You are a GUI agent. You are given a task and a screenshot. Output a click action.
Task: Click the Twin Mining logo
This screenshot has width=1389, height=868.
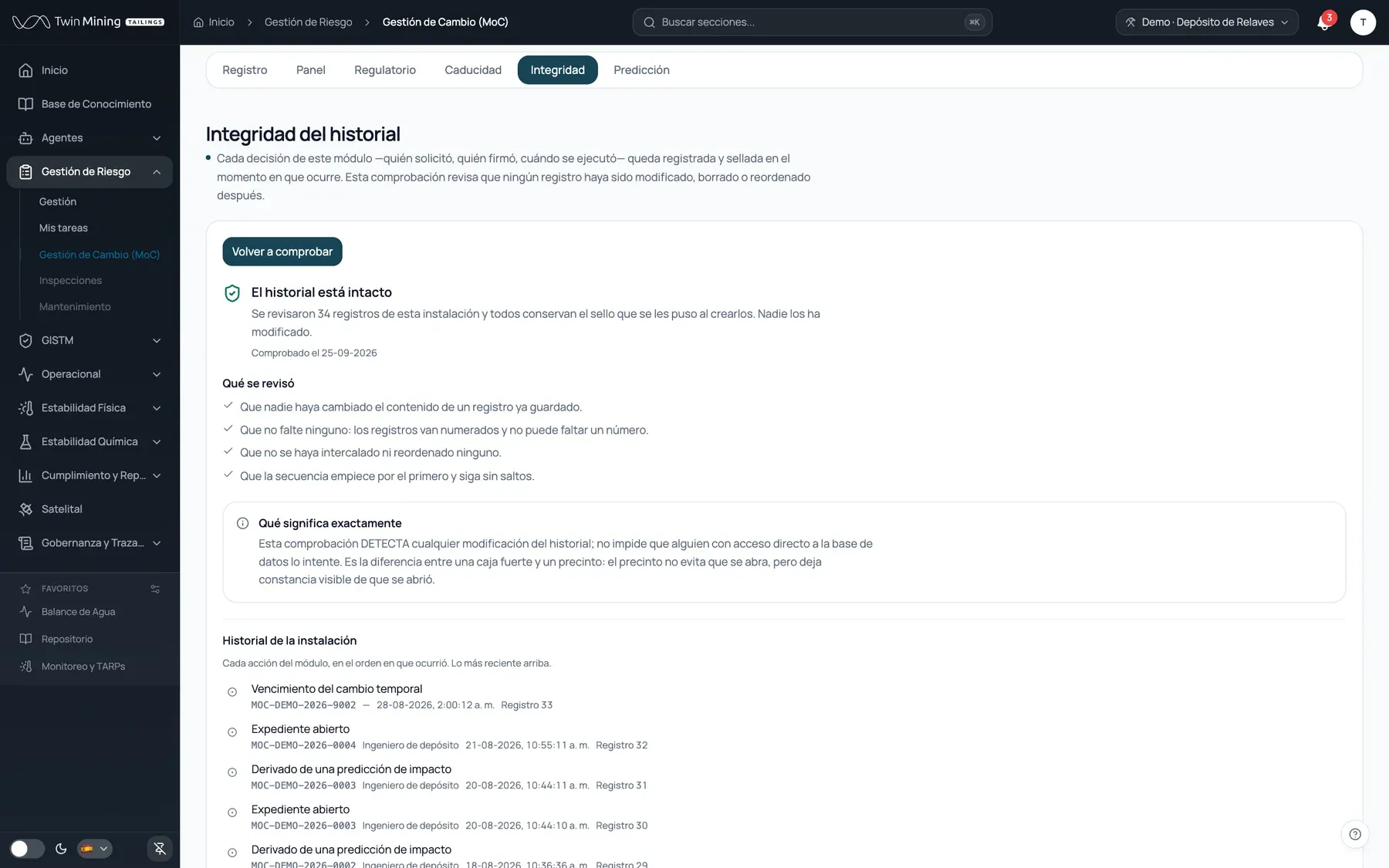[88, 22]
